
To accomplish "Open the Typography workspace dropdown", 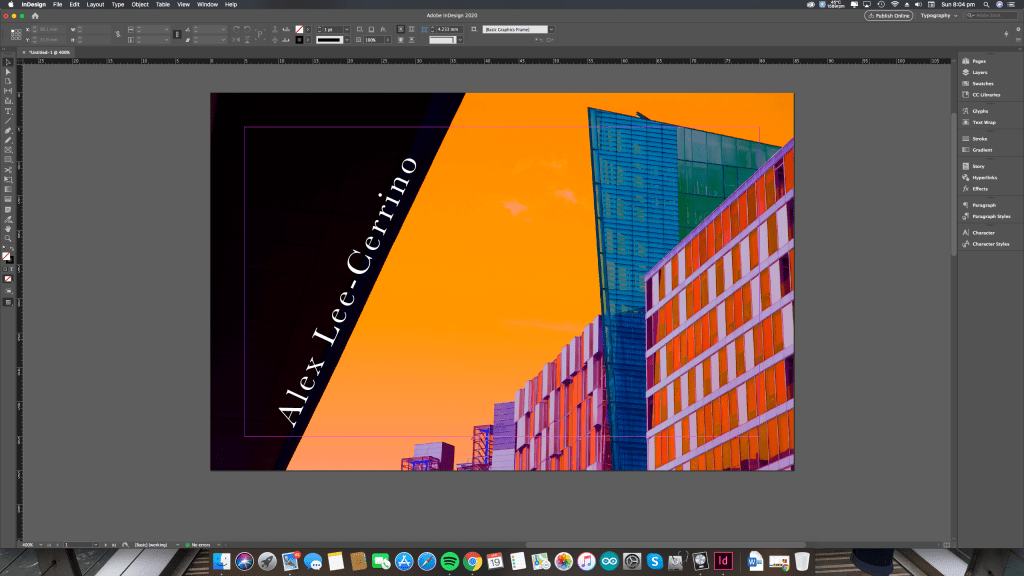I will click(939, 16).
